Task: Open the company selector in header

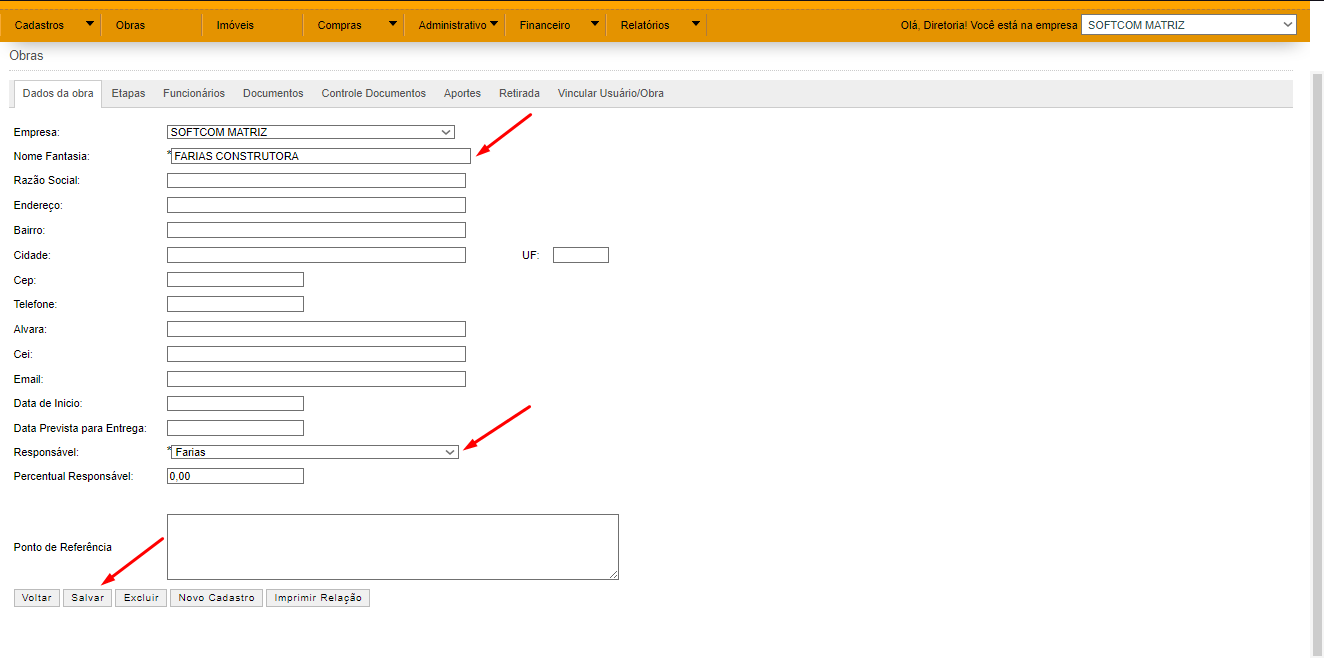Action: point(1188,25)
